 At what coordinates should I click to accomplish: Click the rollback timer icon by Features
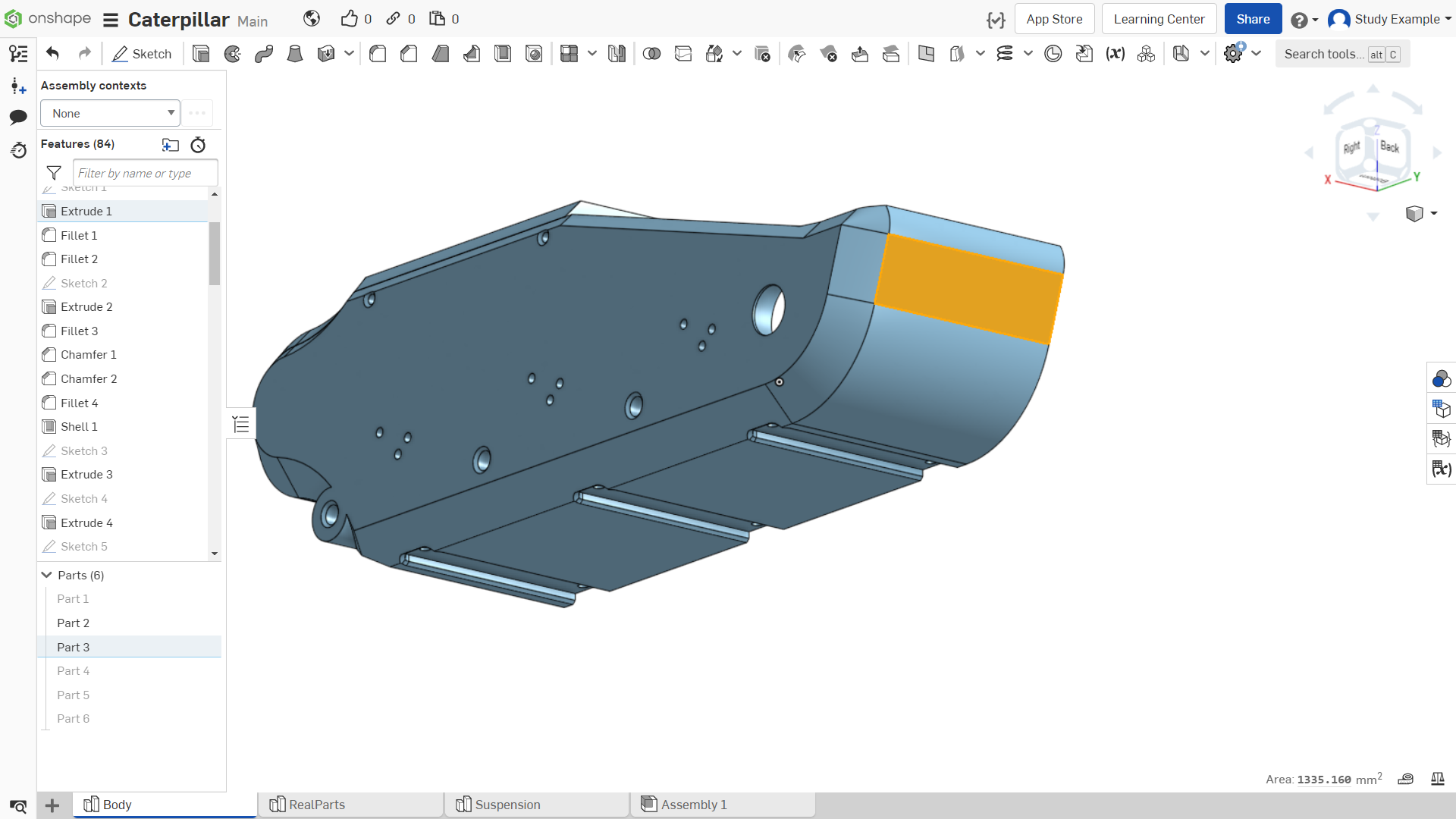pyautogui.click(x=198, y=145)
